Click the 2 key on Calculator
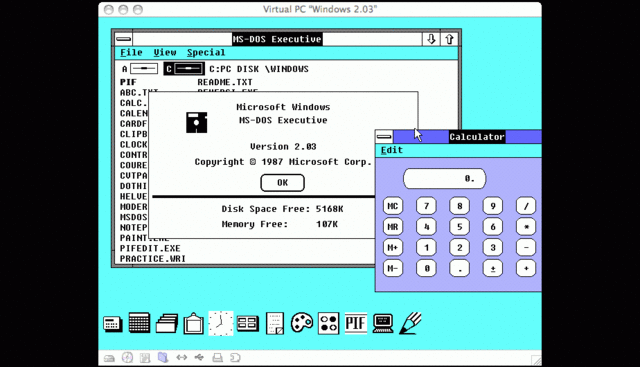 tap(460, 247)
